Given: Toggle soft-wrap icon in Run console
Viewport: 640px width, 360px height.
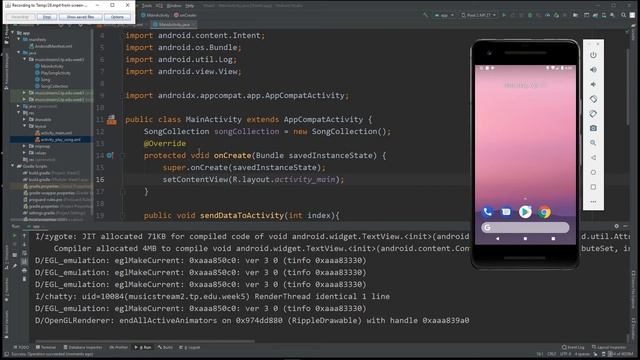Looking at the screenshot, I should coord(24,253).
